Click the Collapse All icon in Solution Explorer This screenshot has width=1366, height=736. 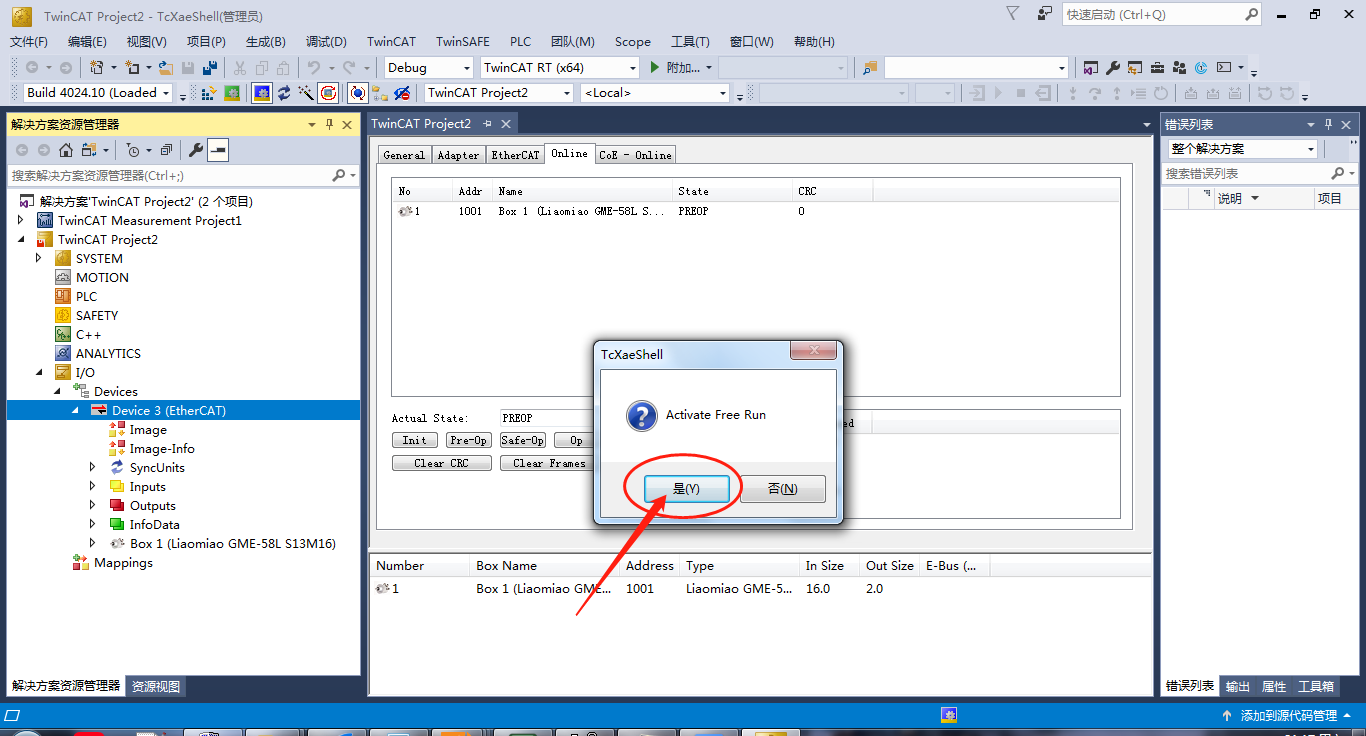tap(166, 150)
